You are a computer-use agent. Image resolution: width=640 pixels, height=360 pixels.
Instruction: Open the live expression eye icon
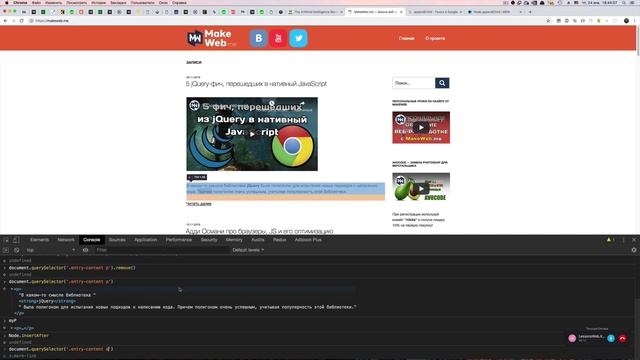tap(85, 250)
